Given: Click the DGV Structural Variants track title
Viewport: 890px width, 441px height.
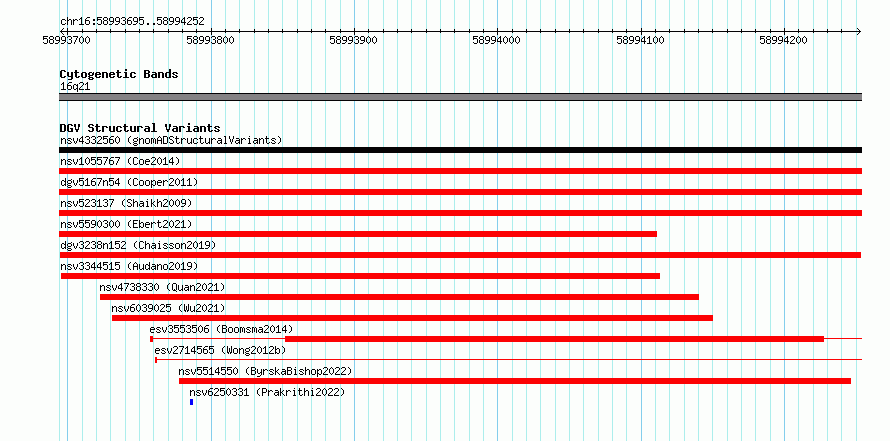Looking at the screenshot, I should pyautogui.click(x=140, y=128).
